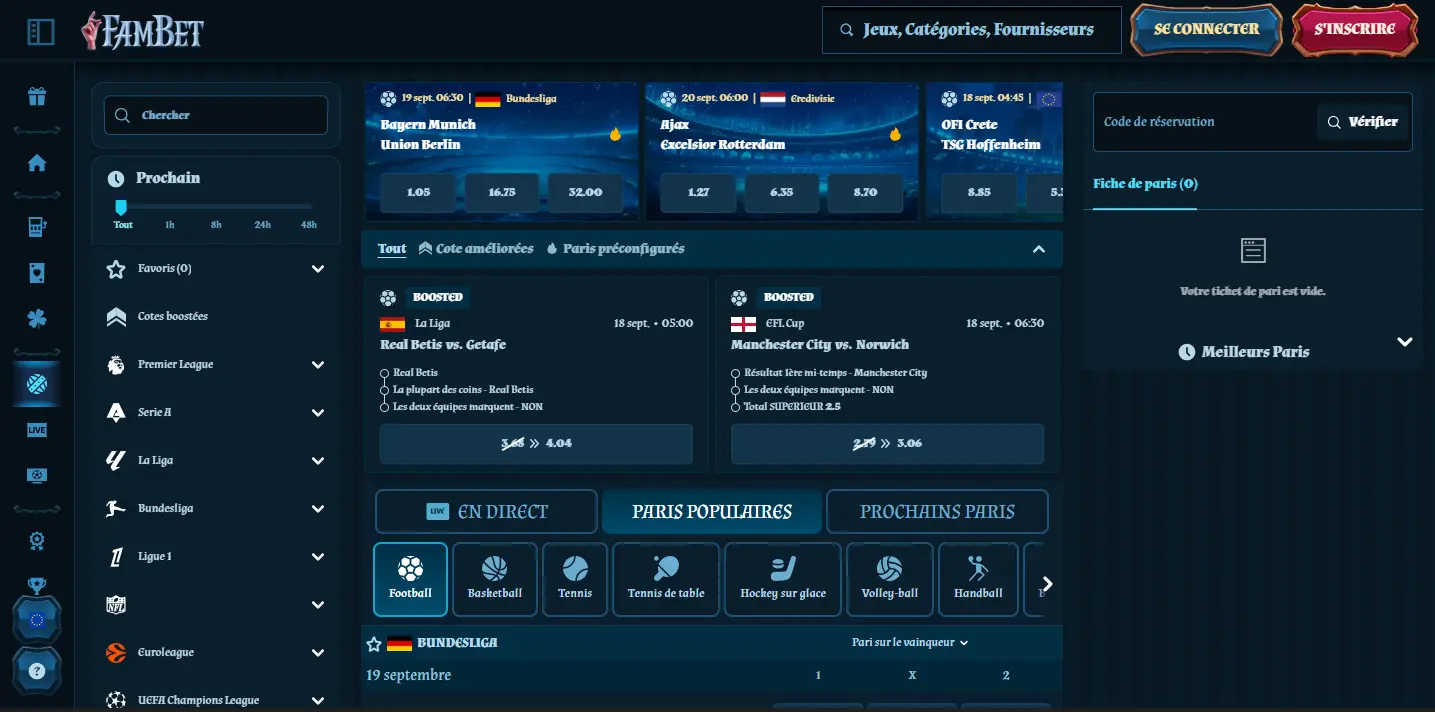Screen dimensions: 1435x712
Task: Toggle the sidebar panel icon beside the logo
Action: (x=41, y=32)
